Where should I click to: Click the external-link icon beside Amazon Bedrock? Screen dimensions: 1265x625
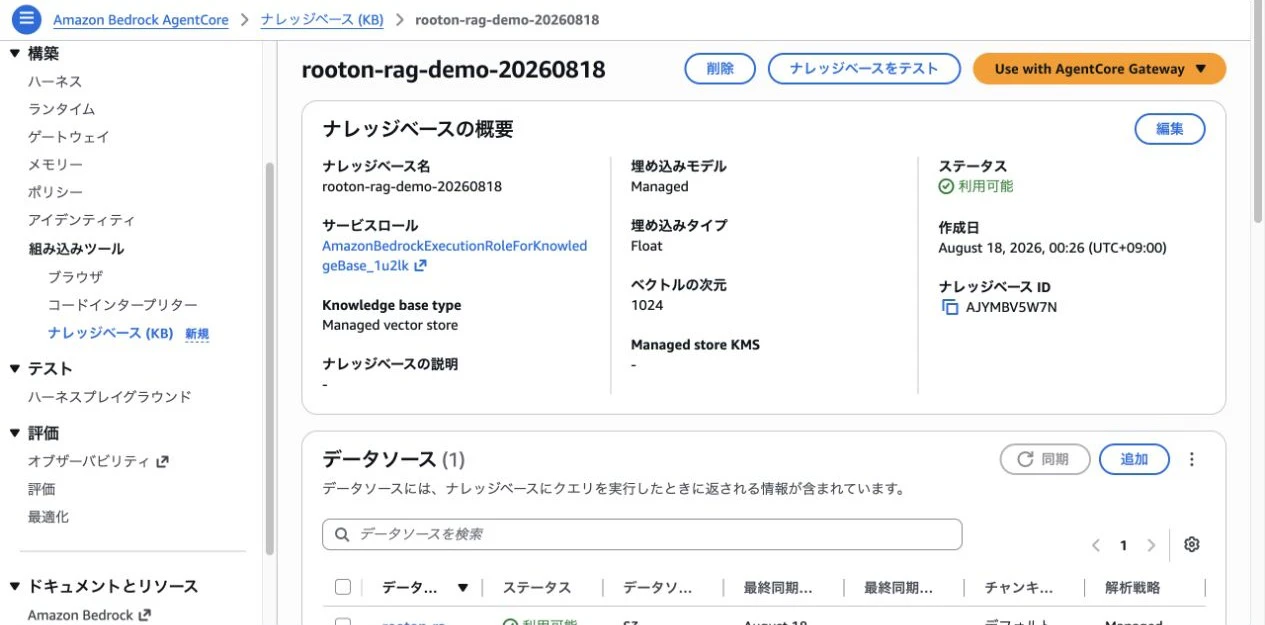coord(144,615)
